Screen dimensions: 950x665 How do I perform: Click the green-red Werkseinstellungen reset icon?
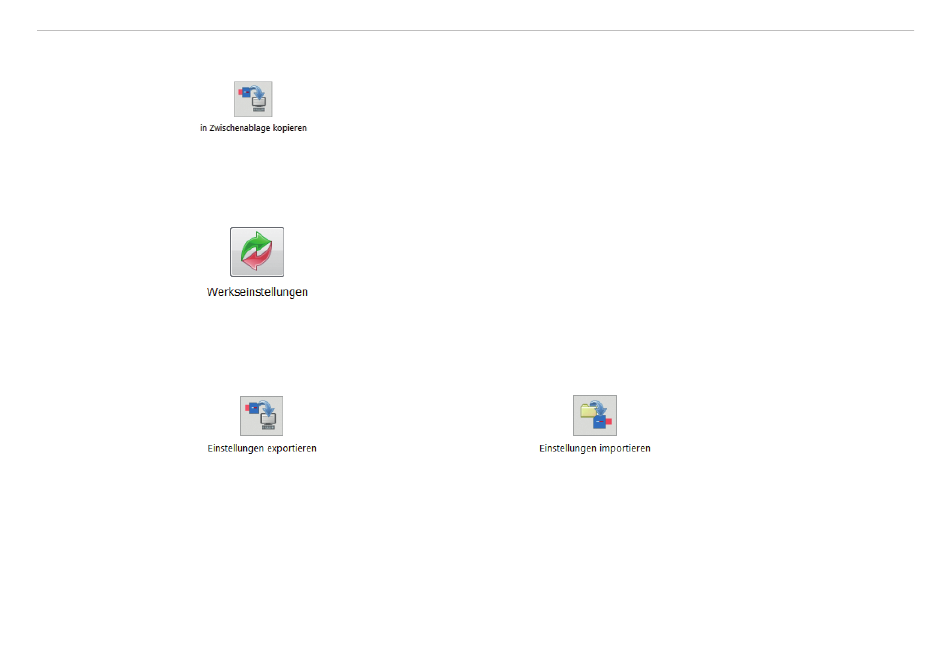click(257, 252)
